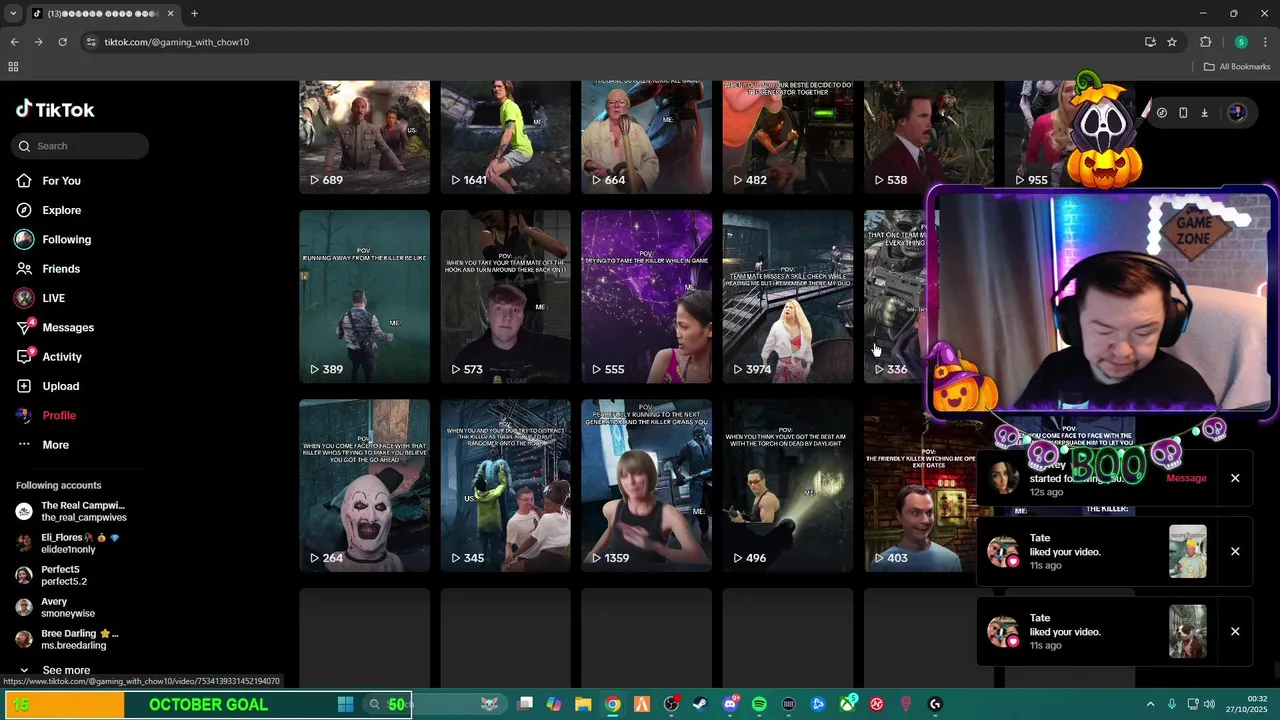This screenshot has height=720, width=1280.
Task: Open the Chrome apps grid shortcut
Action: (13, 67)
